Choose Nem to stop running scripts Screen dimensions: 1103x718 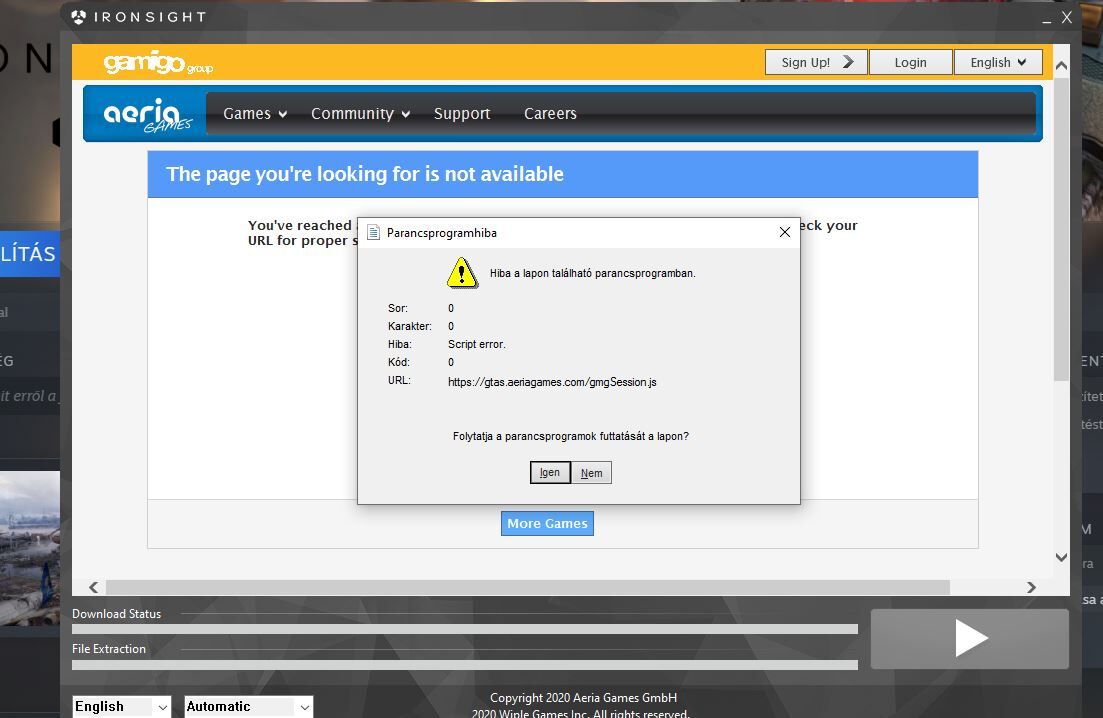pyautogui.click(x=592, y=473)
